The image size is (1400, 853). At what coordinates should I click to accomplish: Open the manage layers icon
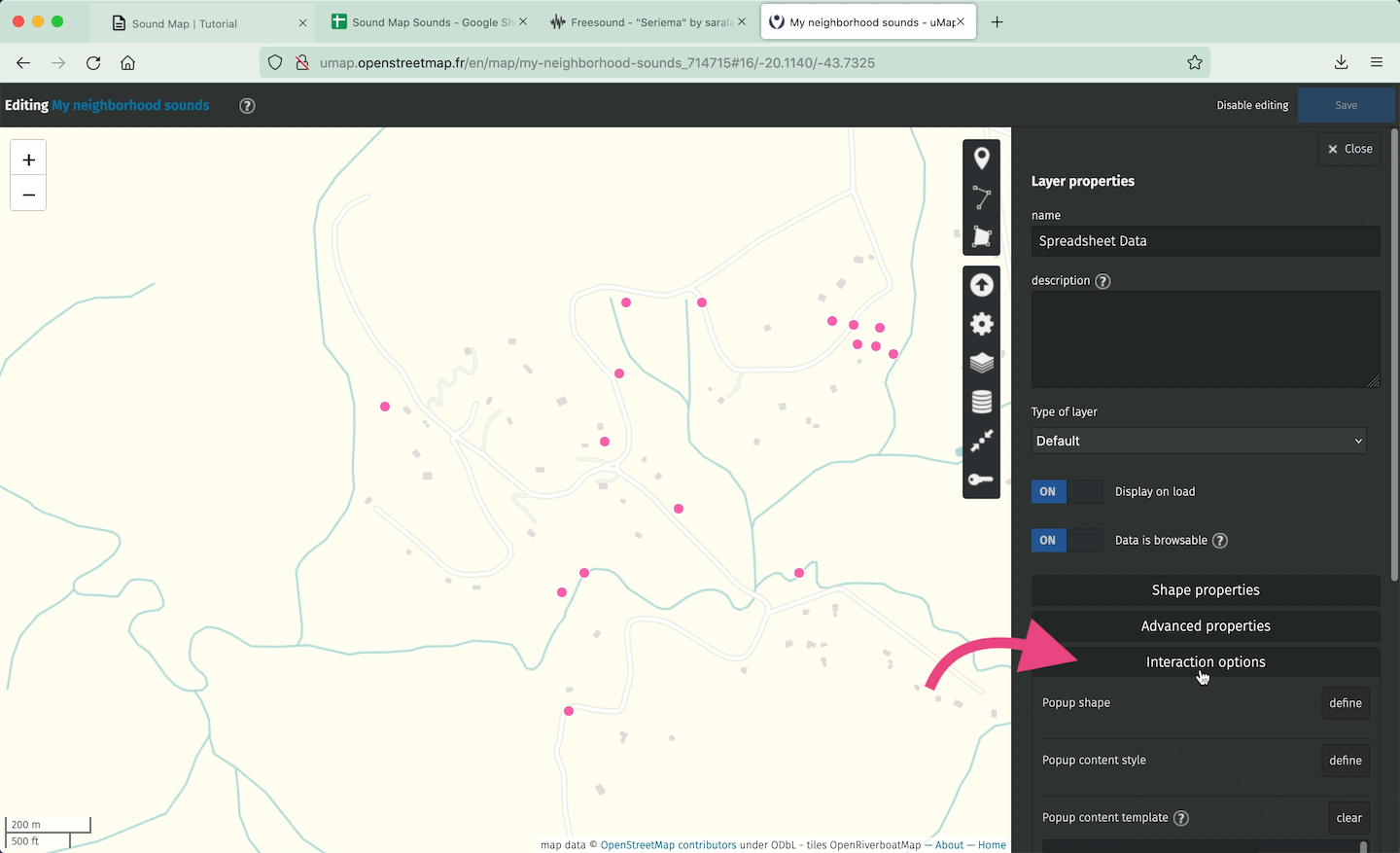pos(981,363)
